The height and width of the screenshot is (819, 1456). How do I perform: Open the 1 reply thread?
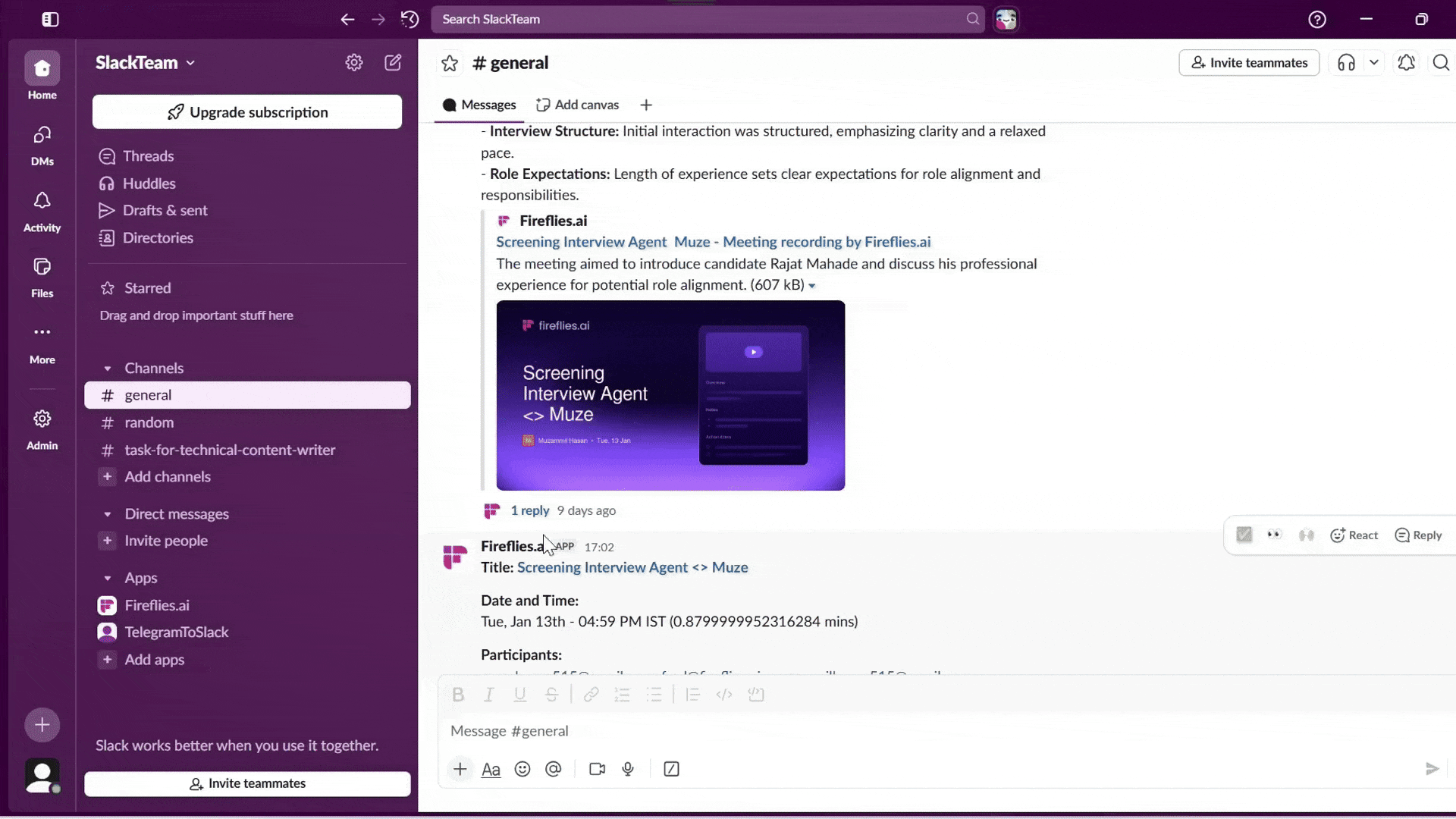tap(529, 510)
